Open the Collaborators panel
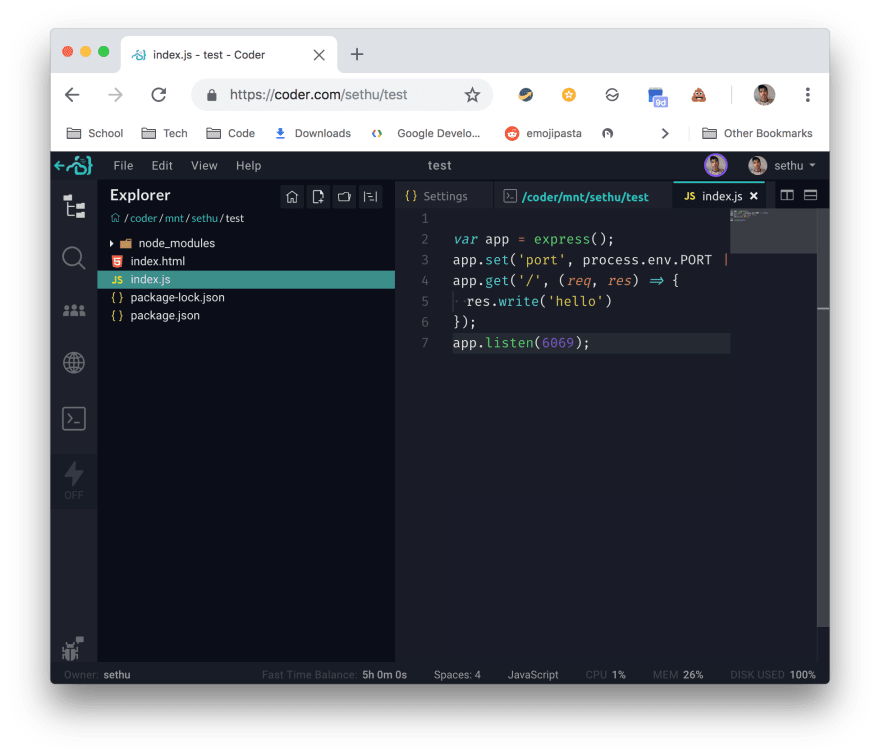 [73, 310]
